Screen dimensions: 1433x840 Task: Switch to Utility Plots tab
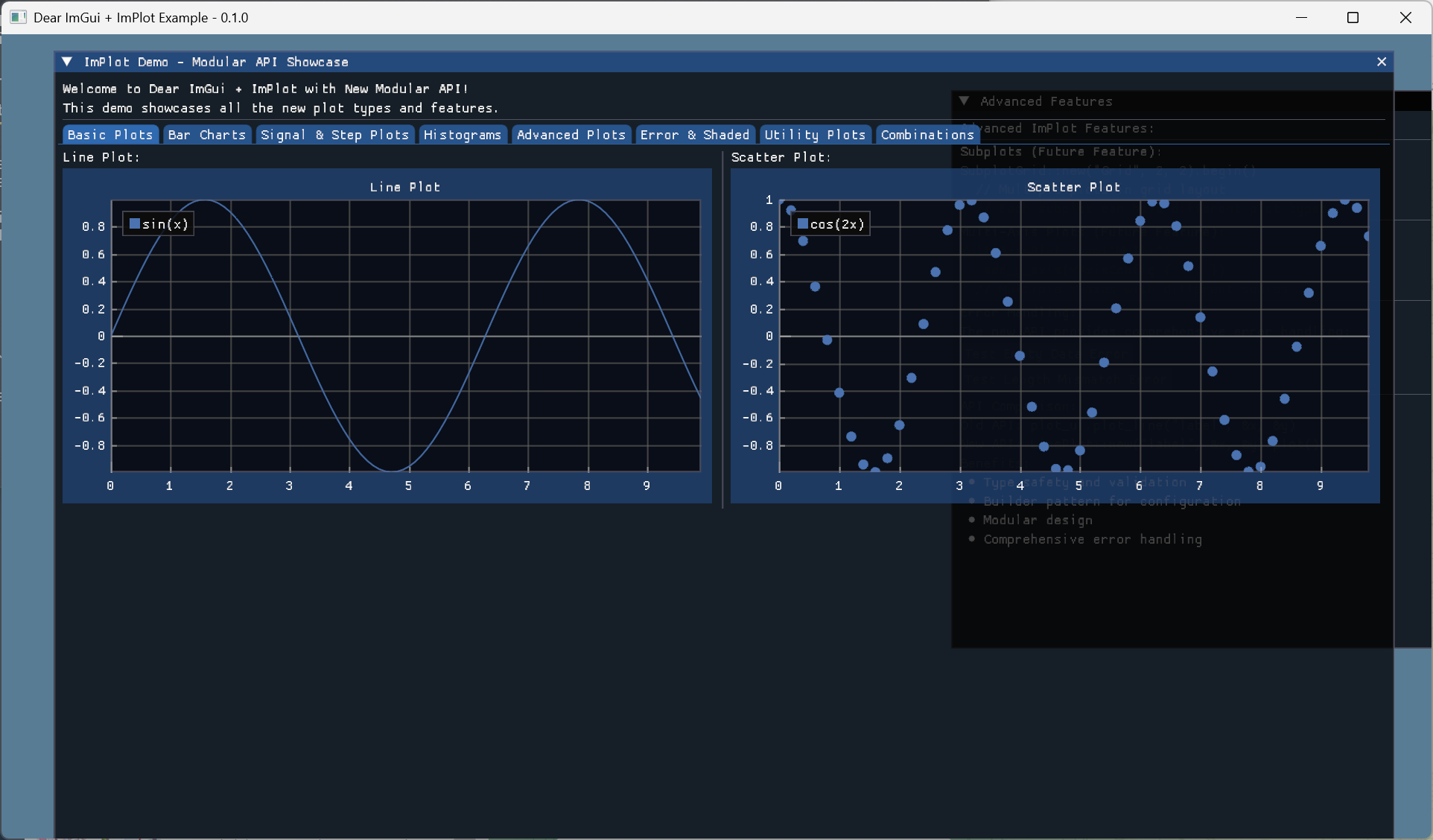tap(815, 135)
